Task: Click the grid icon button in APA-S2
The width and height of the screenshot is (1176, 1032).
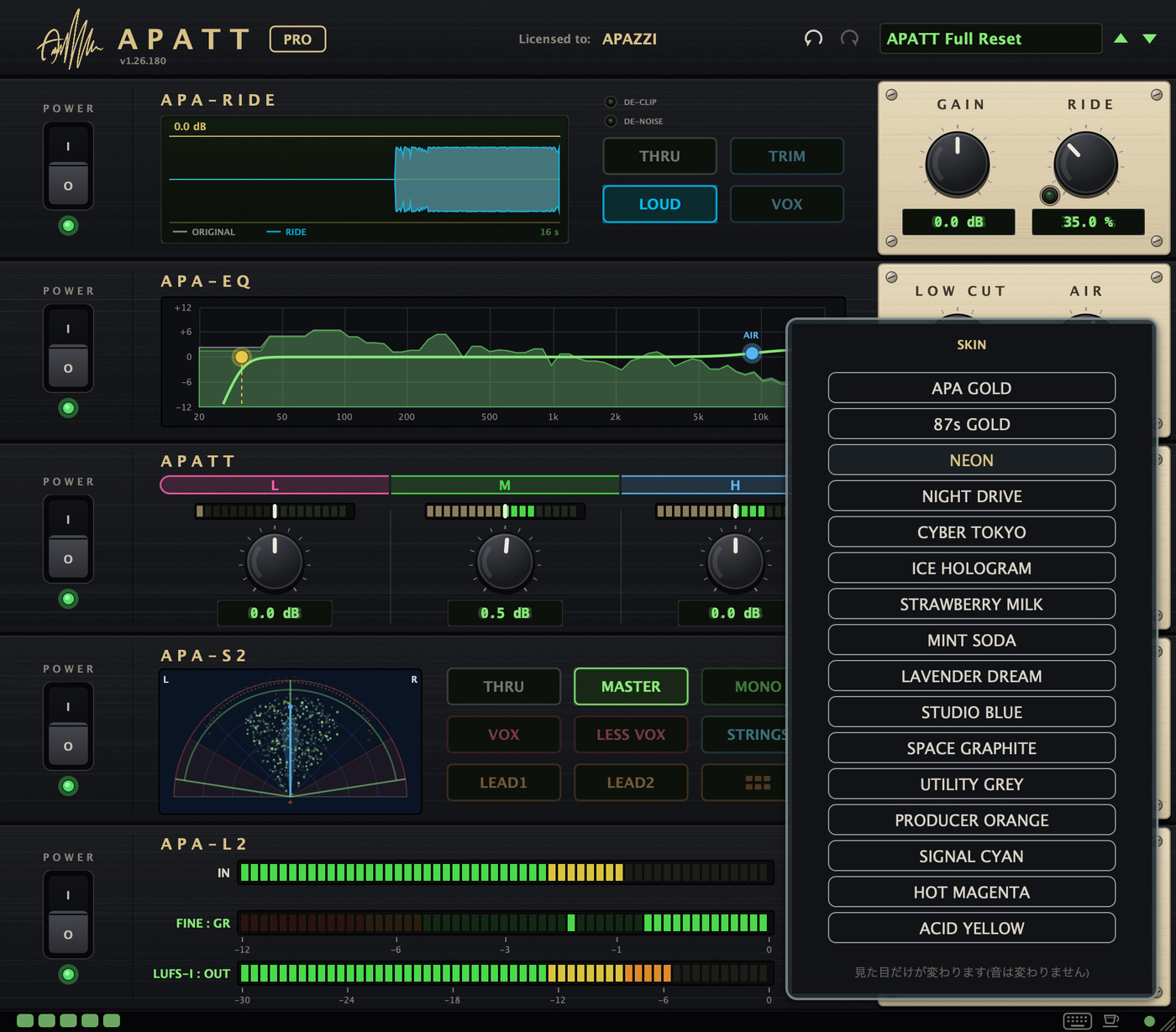Action: click(x=758, y=783)
